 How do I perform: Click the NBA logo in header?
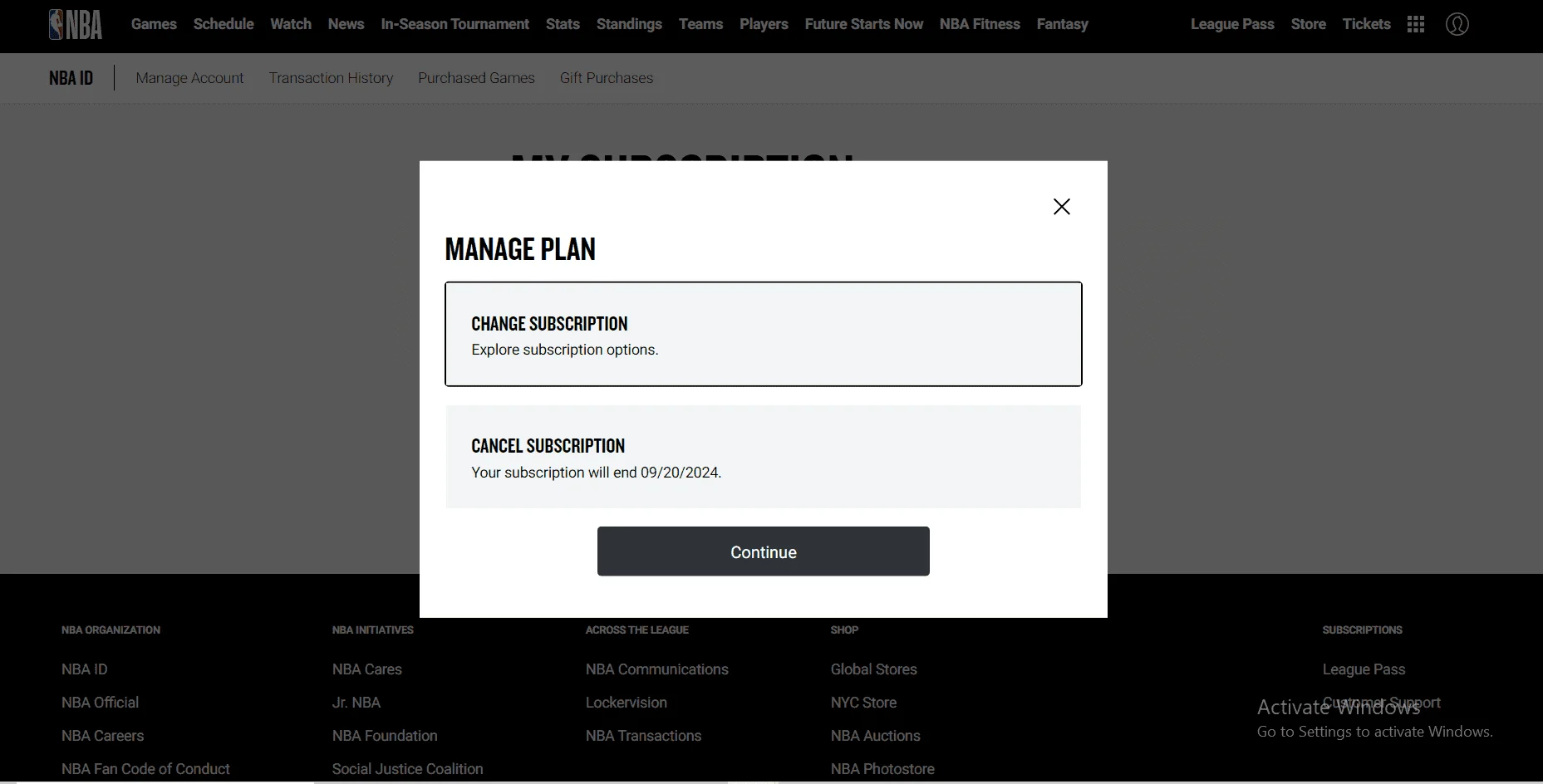76,25
